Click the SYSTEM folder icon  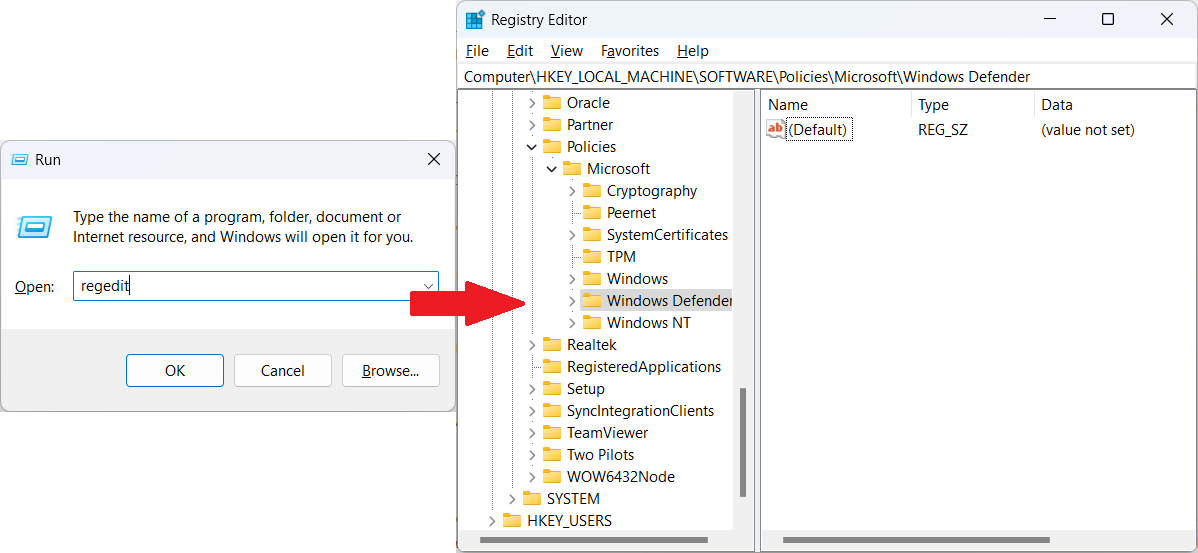pos(532,499)
